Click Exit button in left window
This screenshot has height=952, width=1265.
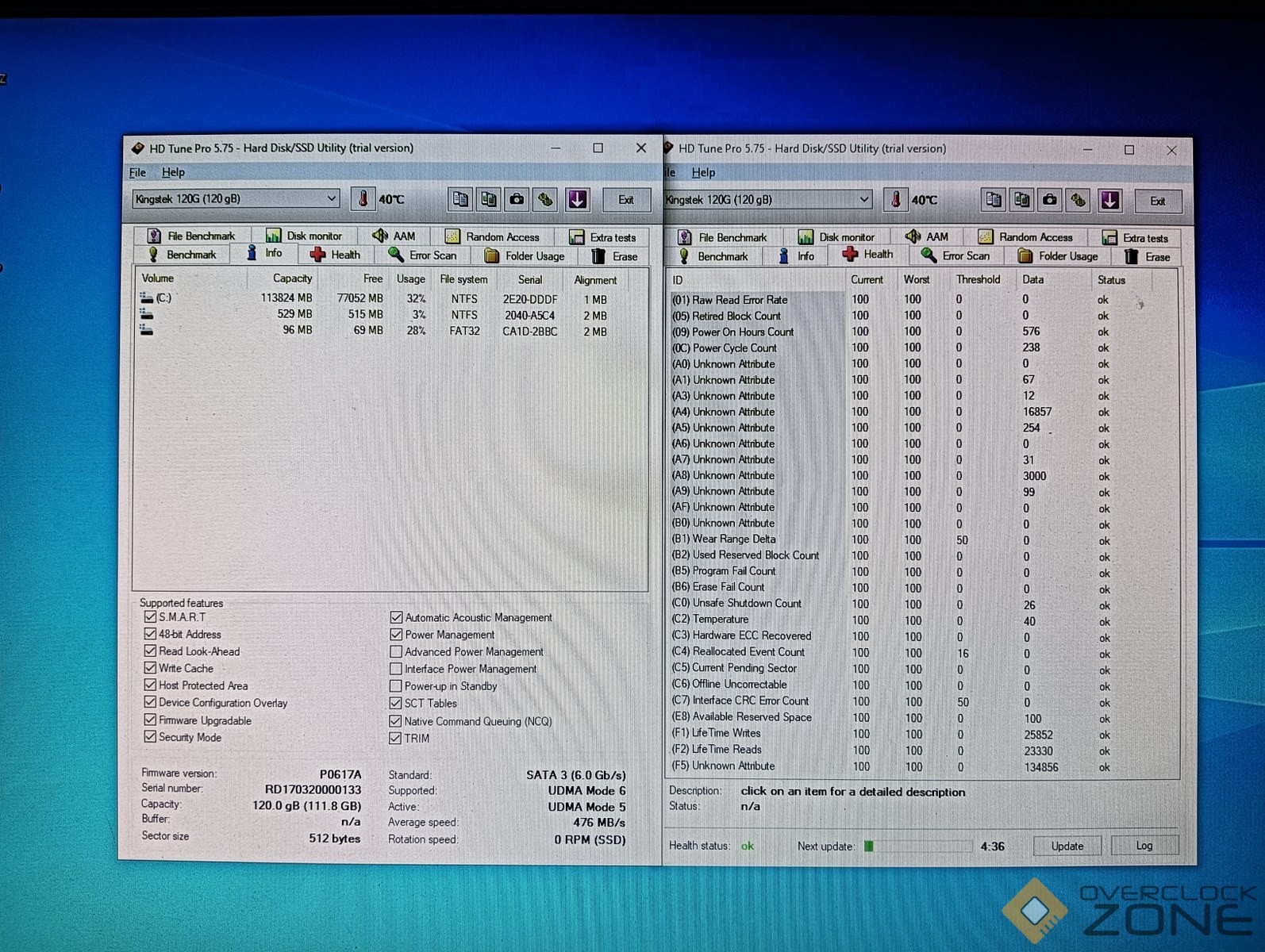[626, 199]
